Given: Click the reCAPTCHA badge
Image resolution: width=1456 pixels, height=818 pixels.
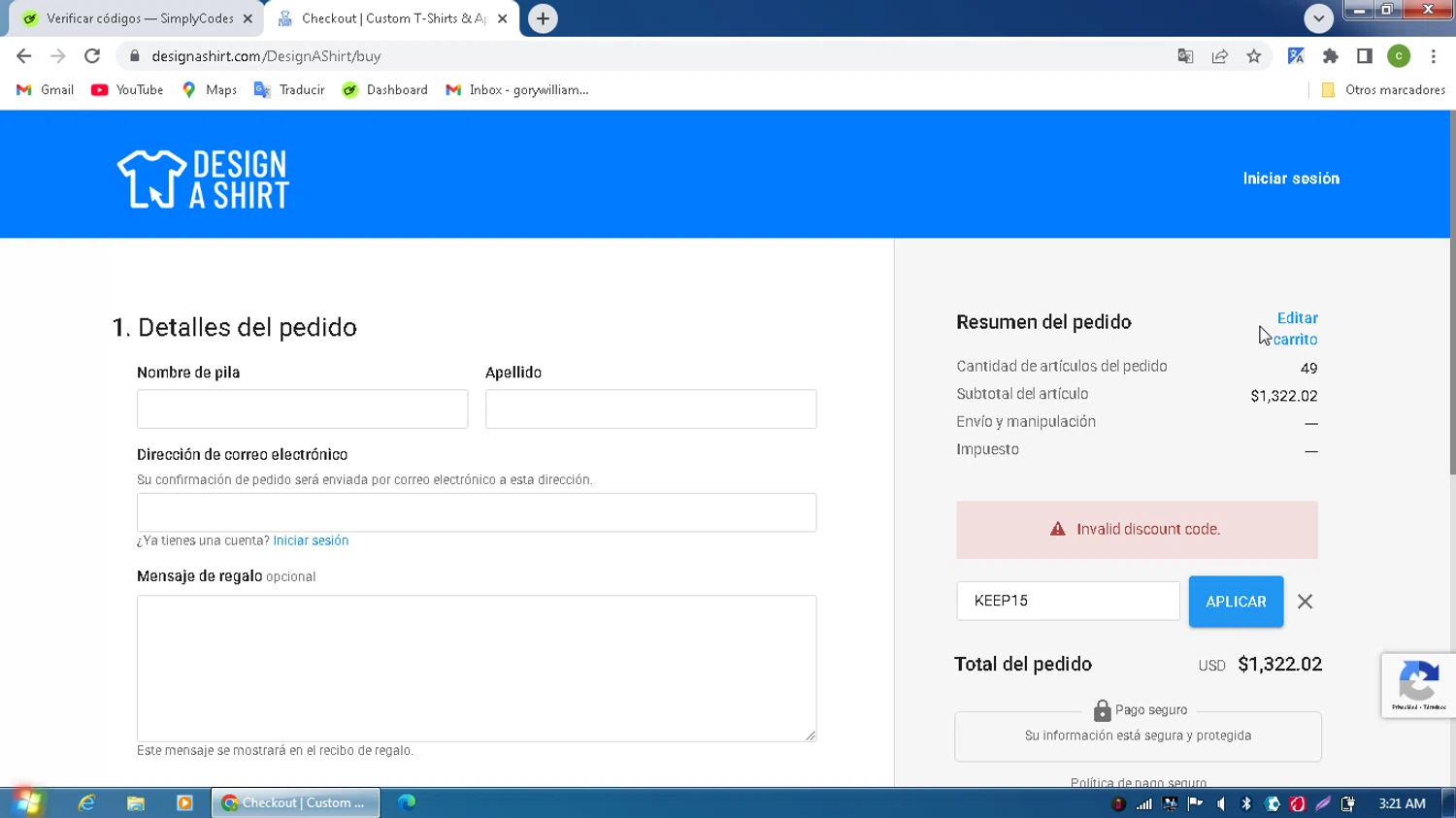Looking at the screenshot, I should pyautogui.click(x=1418, y=685).
